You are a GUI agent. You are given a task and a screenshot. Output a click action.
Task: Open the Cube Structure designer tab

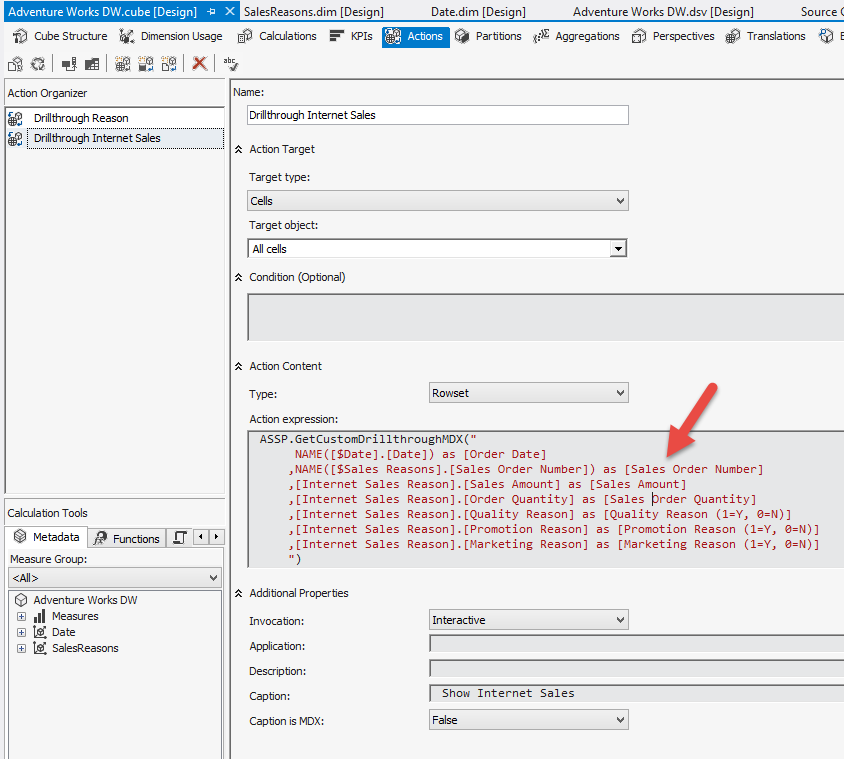click(x=60, y=36)
